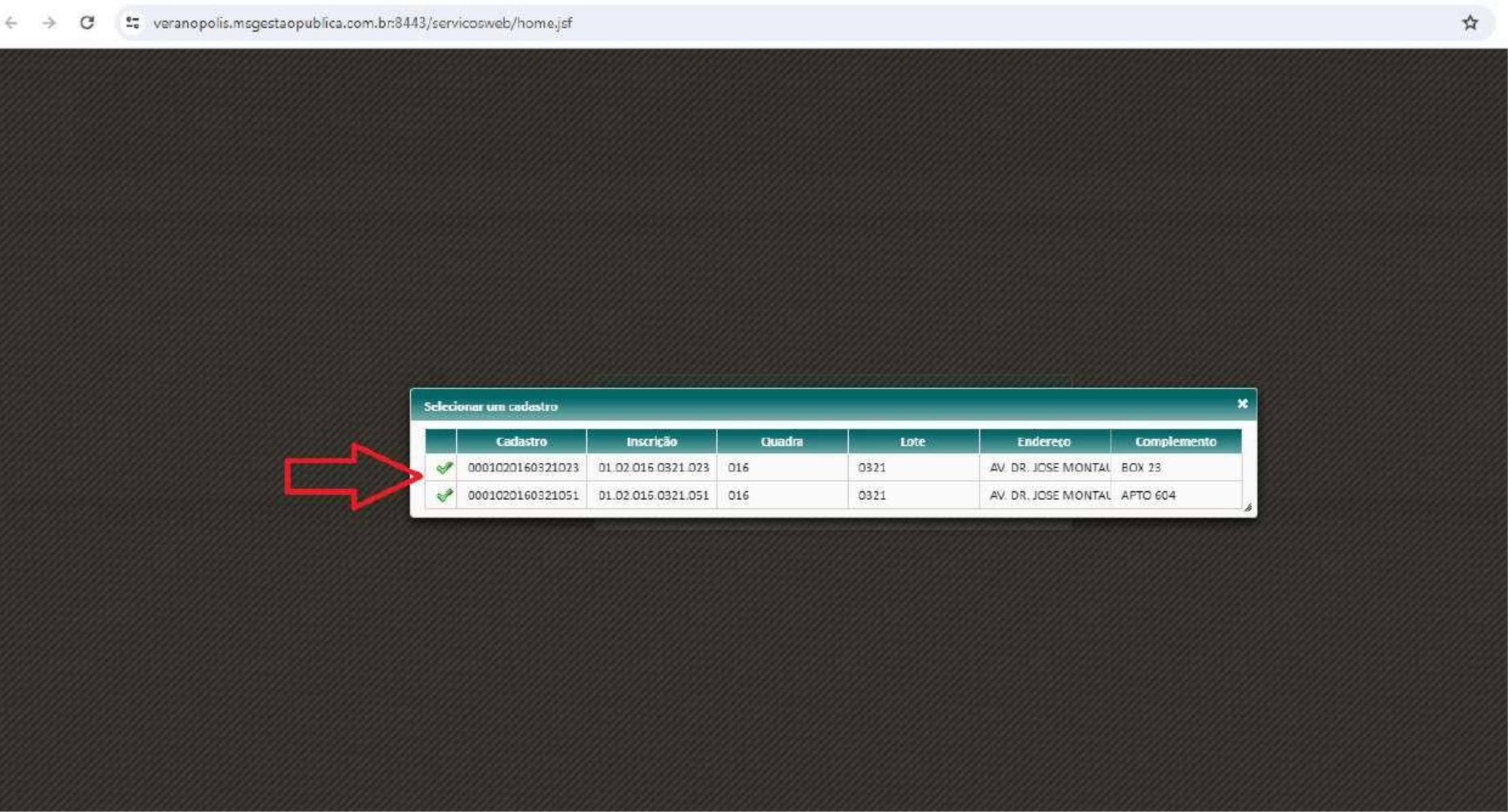This screenshot has height=812, width=1508.
Task: Reload the page in browser toolbar
Action: 87,23
